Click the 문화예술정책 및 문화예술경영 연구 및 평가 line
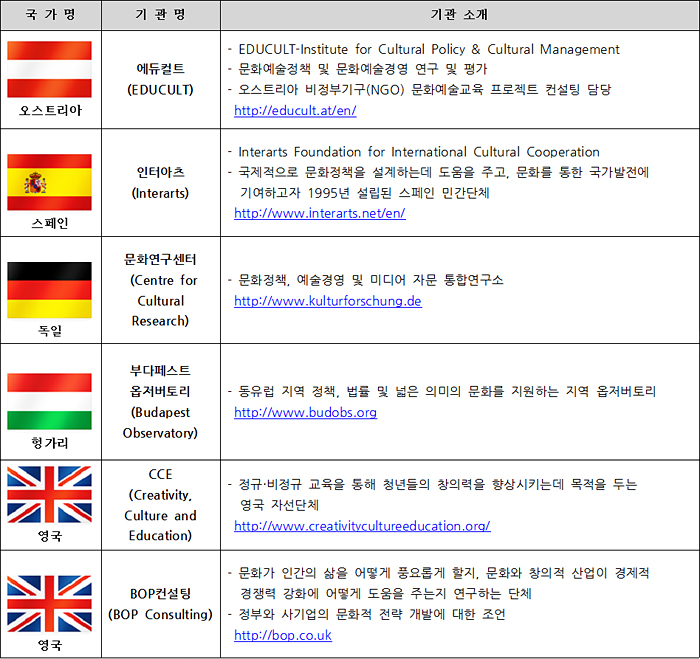This screenshot has height=659, width=700. click(x=362, y=69)
